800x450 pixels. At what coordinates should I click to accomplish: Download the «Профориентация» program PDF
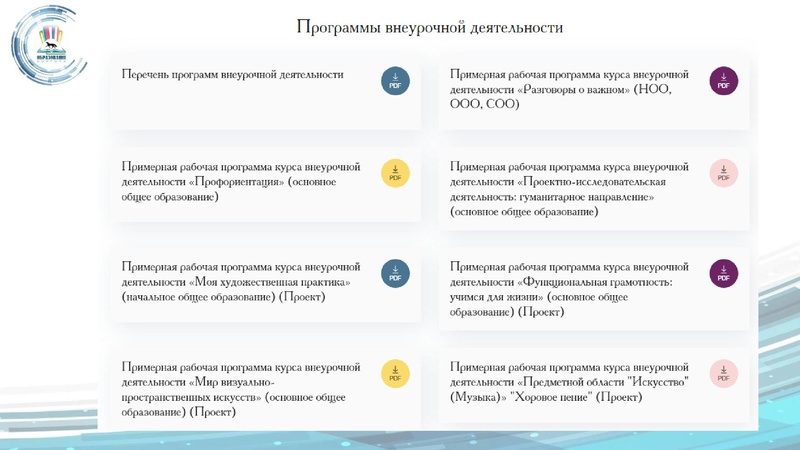(395, 173)
